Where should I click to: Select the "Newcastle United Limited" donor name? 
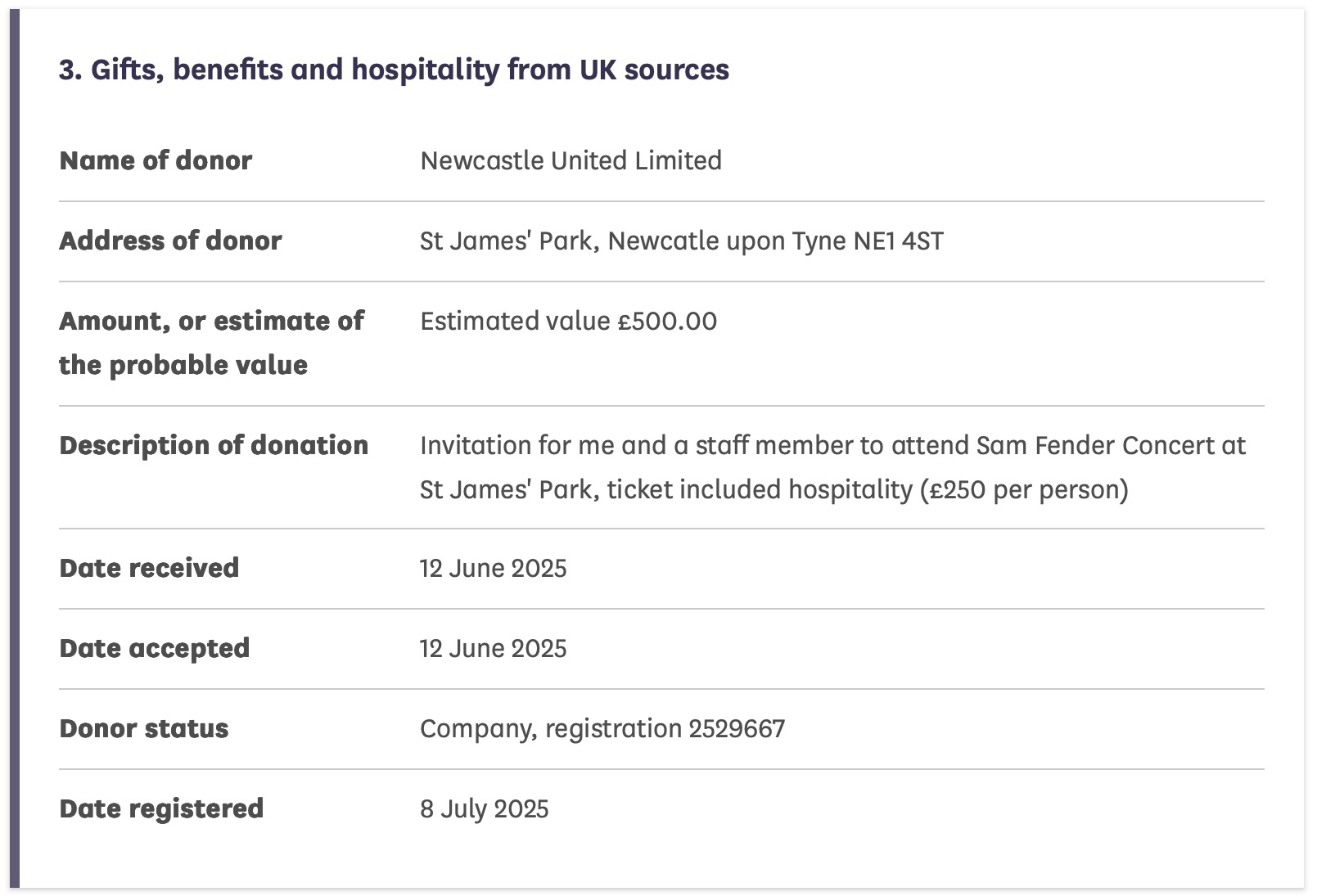pyautogui.click(x=571, y=160)
